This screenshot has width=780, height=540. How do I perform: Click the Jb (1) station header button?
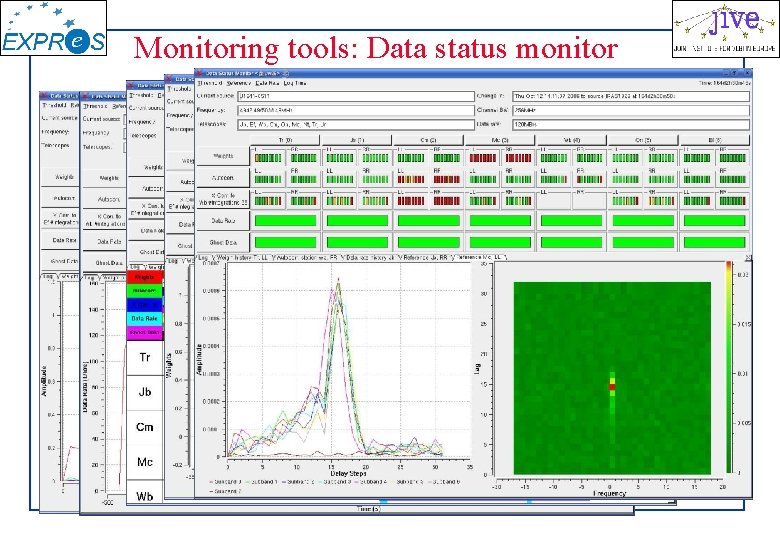pos(357,140)
